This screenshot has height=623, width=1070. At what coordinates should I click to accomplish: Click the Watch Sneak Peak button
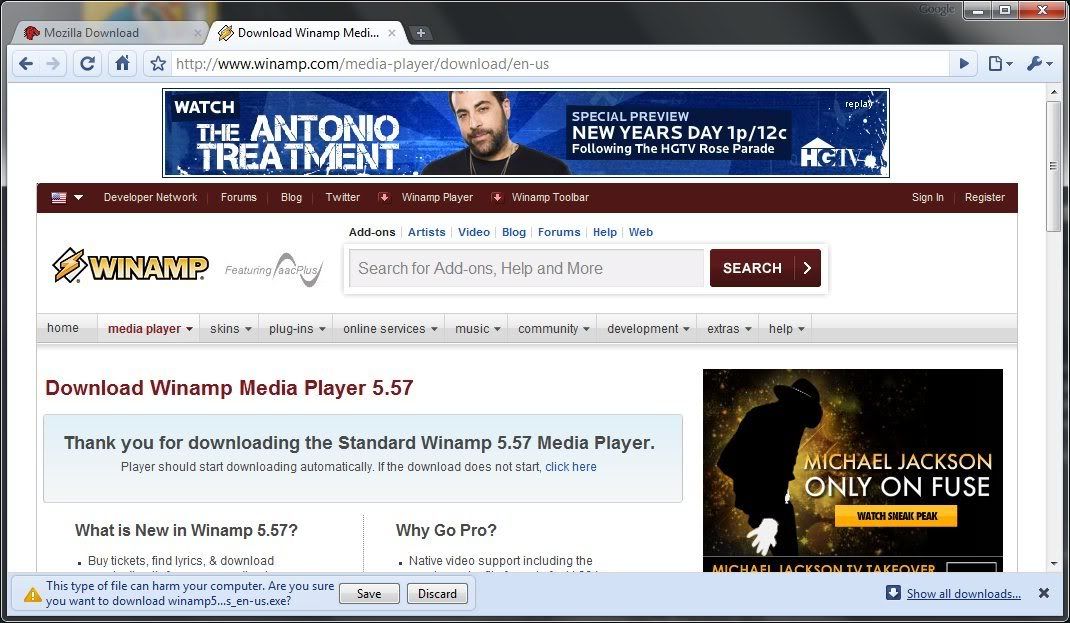point(896,516)
